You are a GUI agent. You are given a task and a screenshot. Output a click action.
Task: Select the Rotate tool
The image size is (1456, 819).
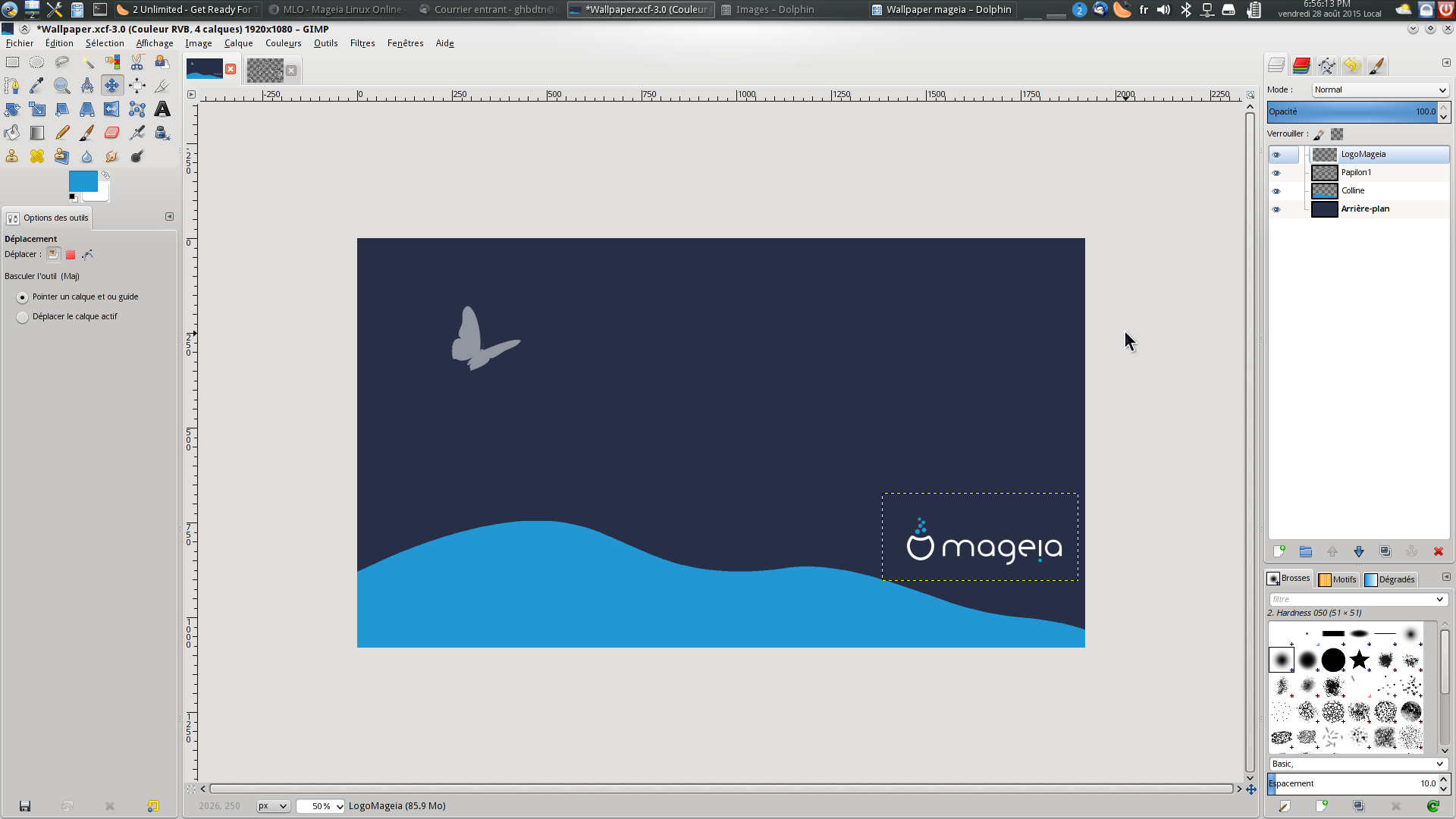point(12,109)
